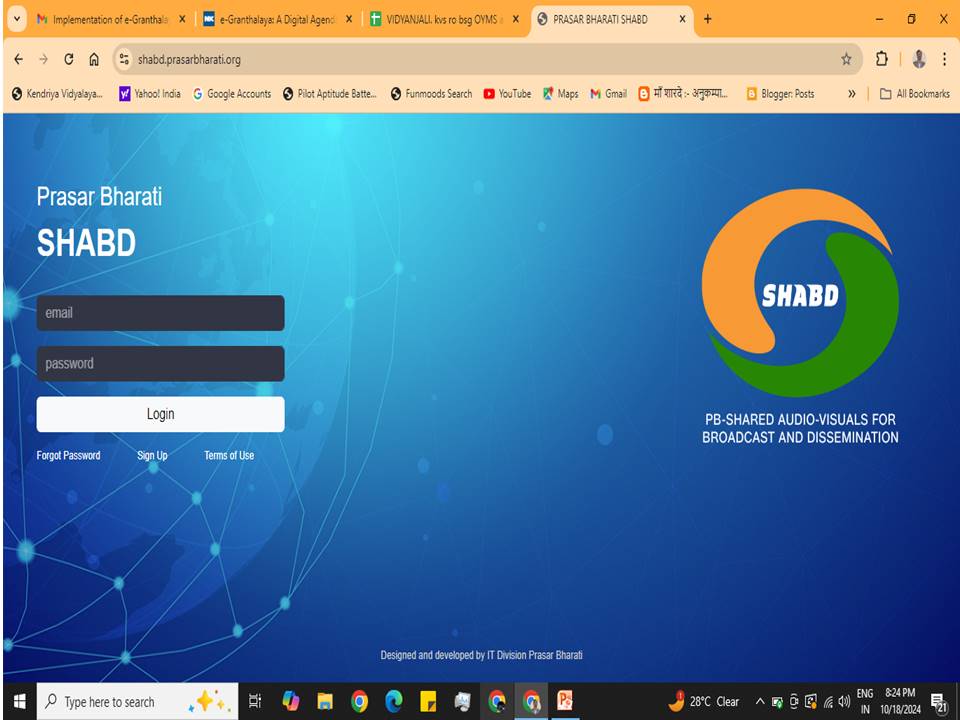Screen dimensions: 960x720
Task: Click the view site information icon
Action: tap(124, 59)
